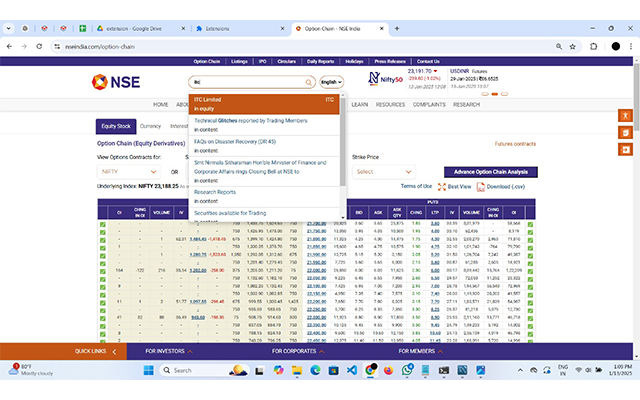Open the Home menu item
This screenshot has height=400, width=640.
pos(160,104)
